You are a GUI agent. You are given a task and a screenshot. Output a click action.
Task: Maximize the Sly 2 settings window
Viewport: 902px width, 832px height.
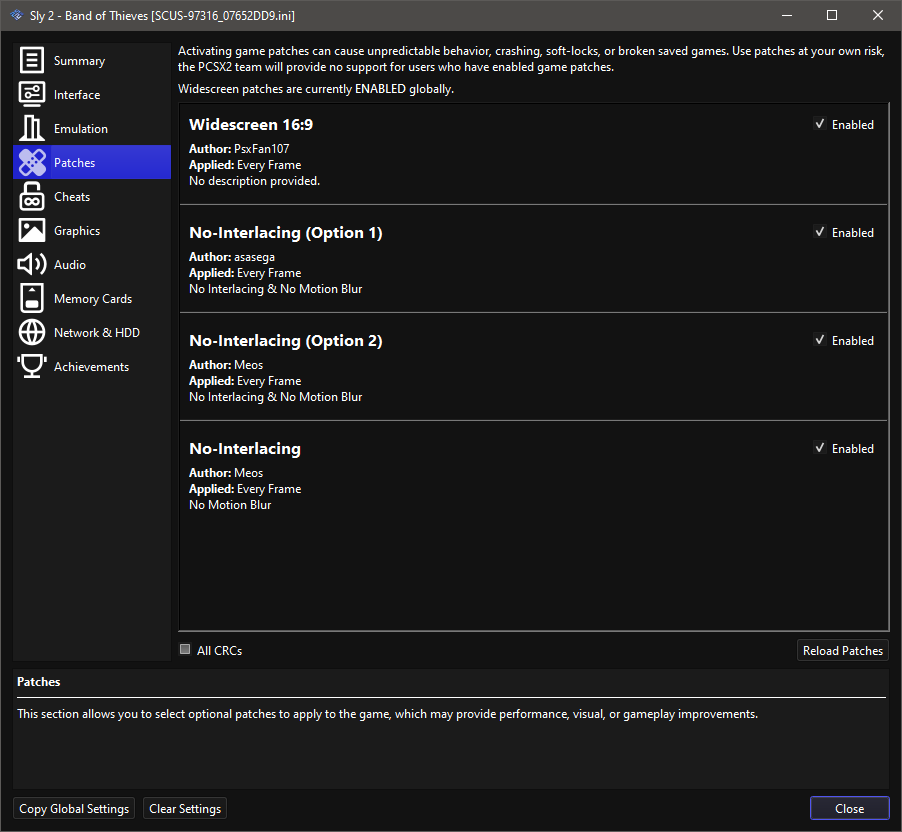point(832,16)
